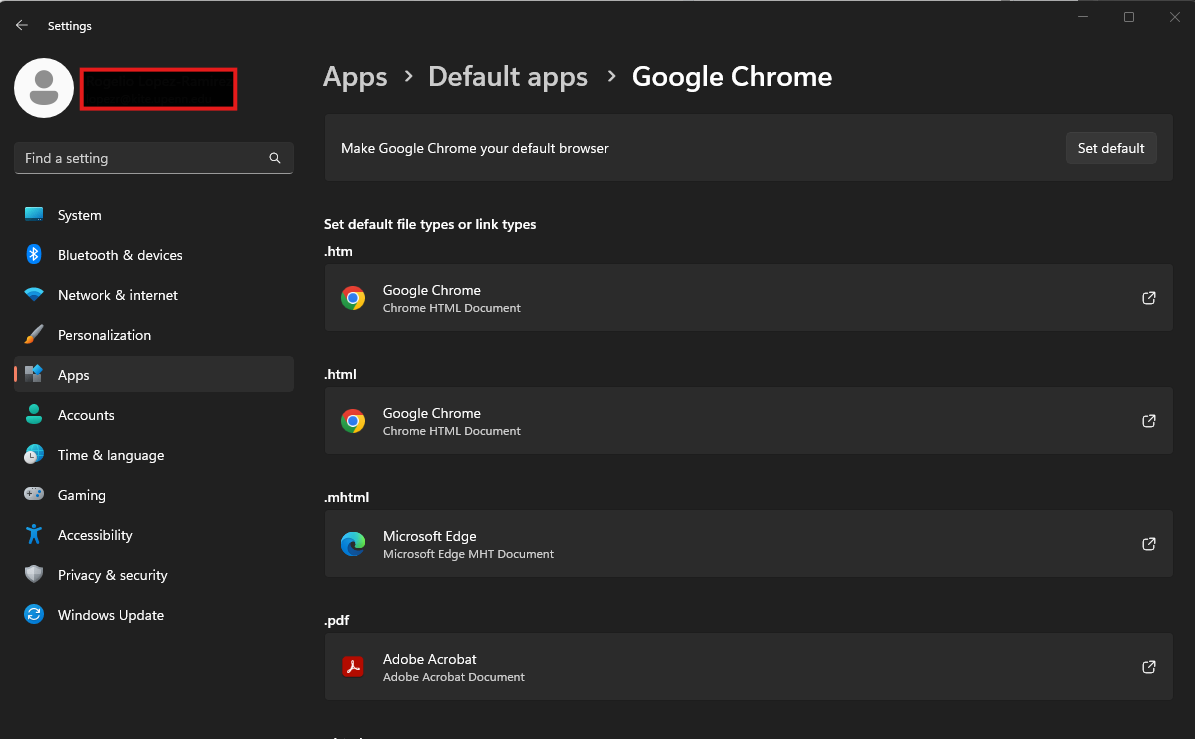Open Windows Update page
Image resolution: width=1195 pixels, height=739 pixels.
(154, 615)
